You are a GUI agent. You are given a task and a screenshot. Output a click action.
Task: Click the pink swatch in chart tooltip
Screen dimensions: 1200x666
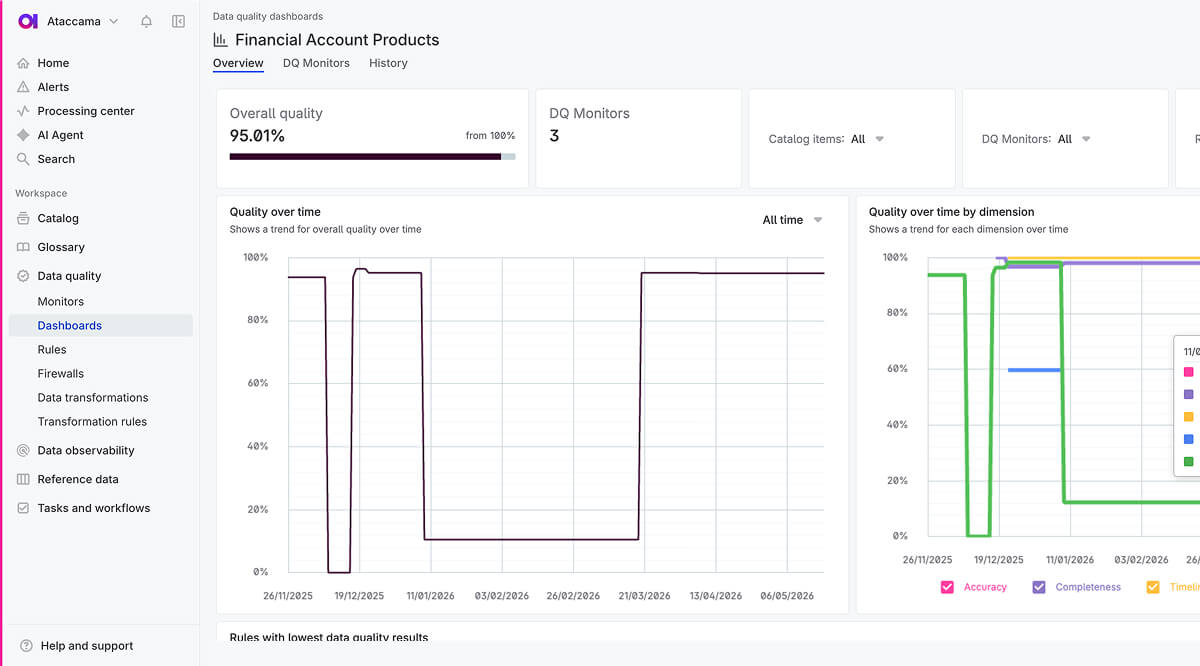pyautogui.click(x=1188, y=371)
